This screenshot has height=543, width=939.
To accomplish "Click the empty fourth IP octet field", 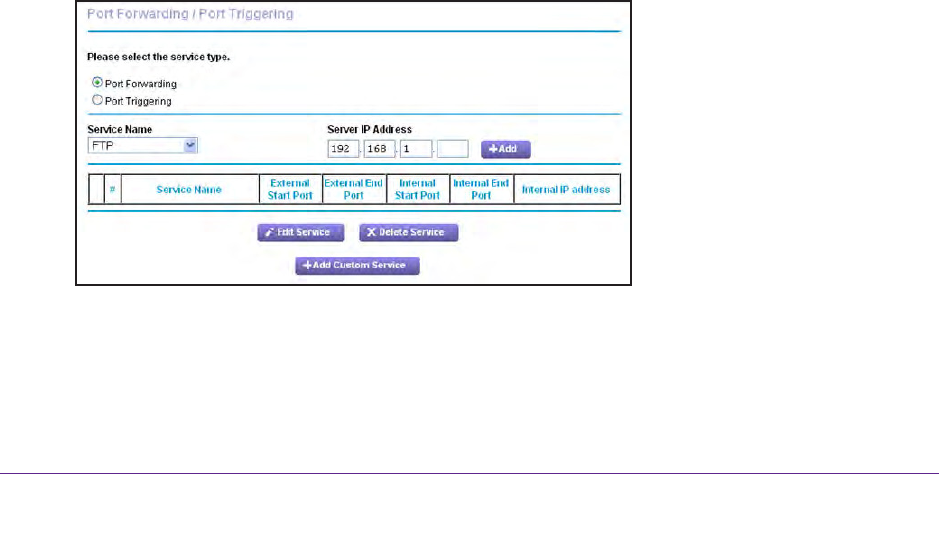I will click(453, 148).
